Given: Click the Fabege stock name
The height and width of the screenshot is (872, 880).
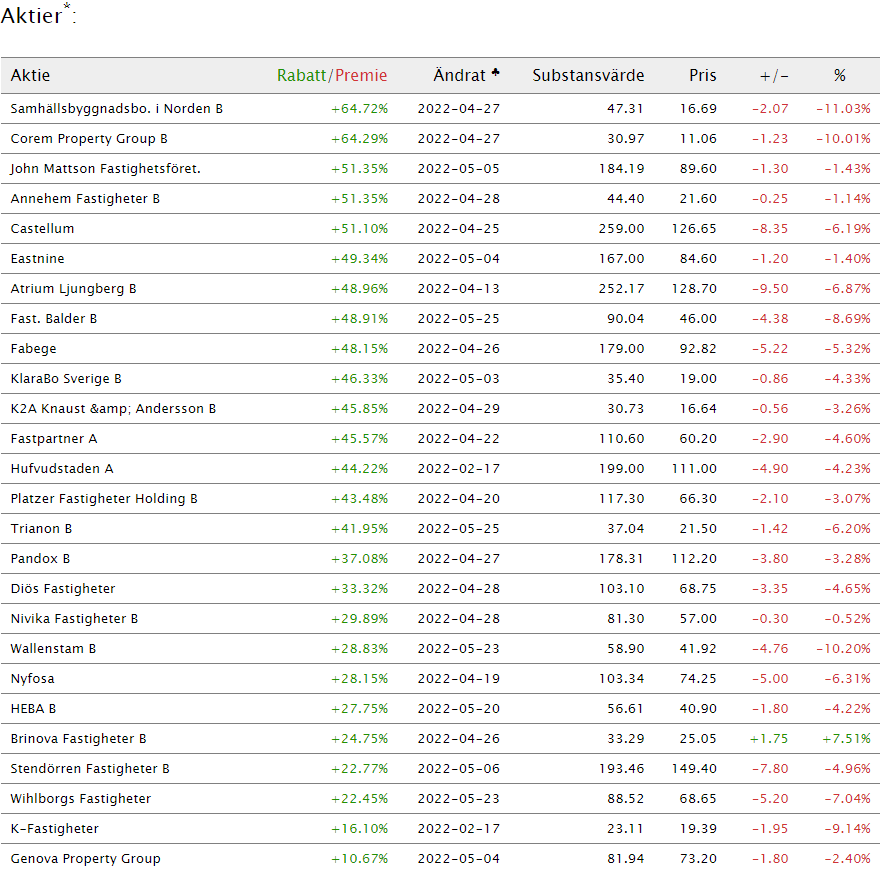Looking at the screenshot, I should [x=34, y=349].
